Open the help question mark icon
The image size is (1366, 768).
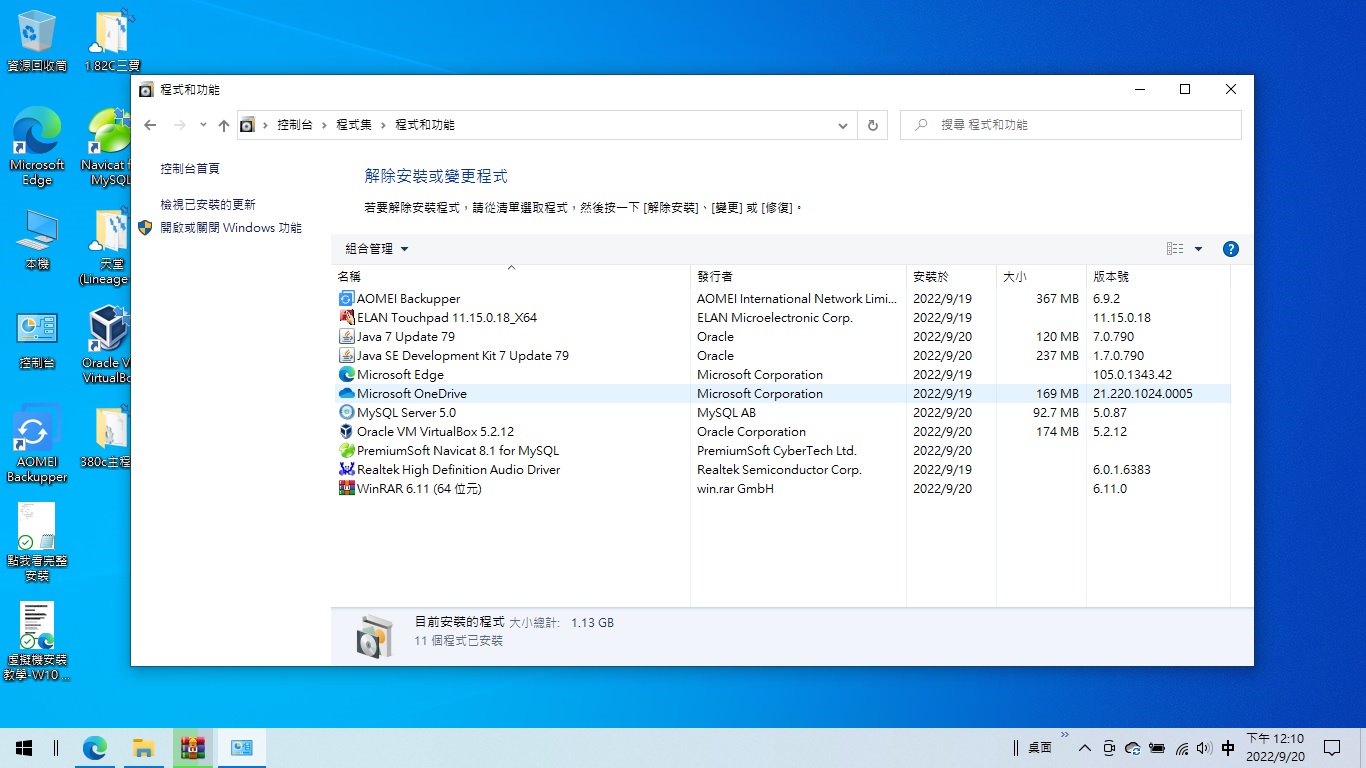tap(1231, 249)
